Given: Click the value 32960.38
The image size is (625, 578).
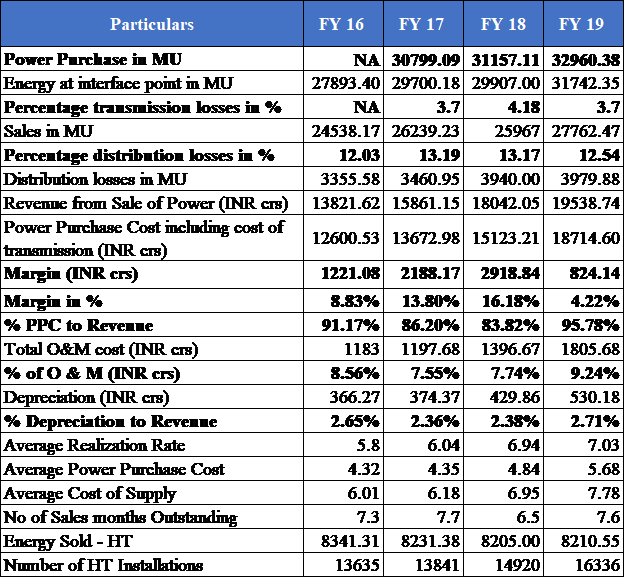Looking at the screenshot, I should (x=586, y=60).
